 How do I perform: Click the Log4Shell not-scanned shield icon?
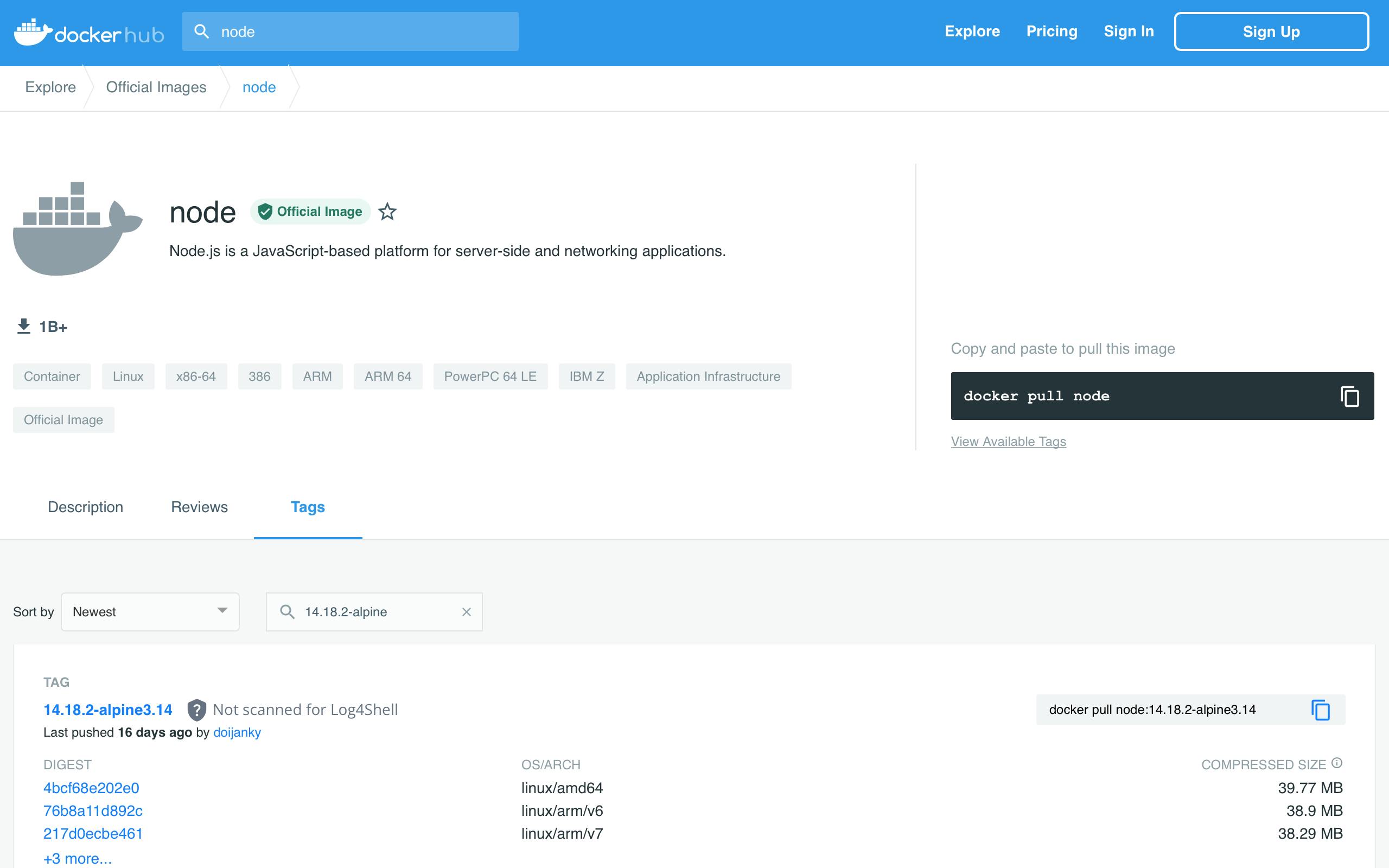[x=196, y=710]
